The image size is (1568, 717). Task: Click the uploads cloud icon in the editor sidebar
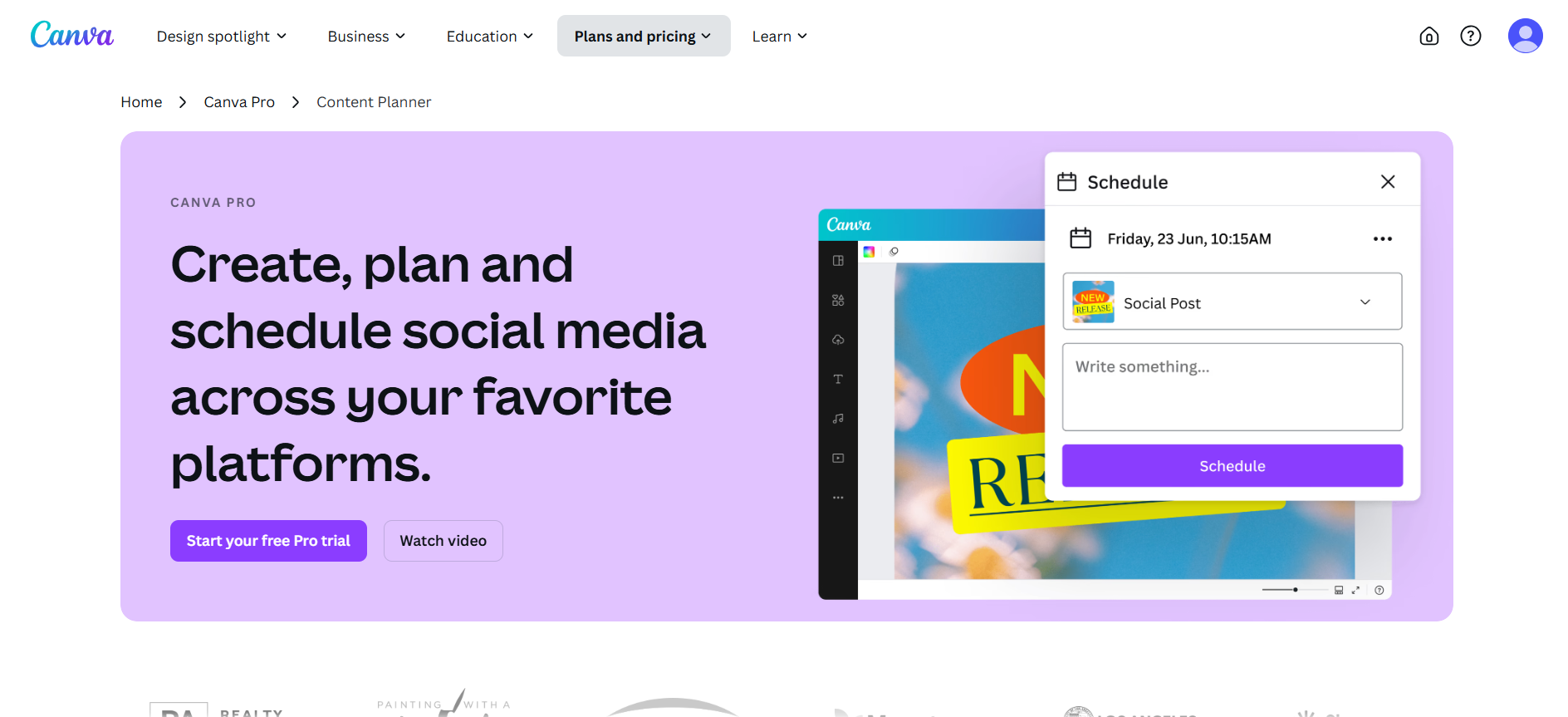click(x=838, y=340)
